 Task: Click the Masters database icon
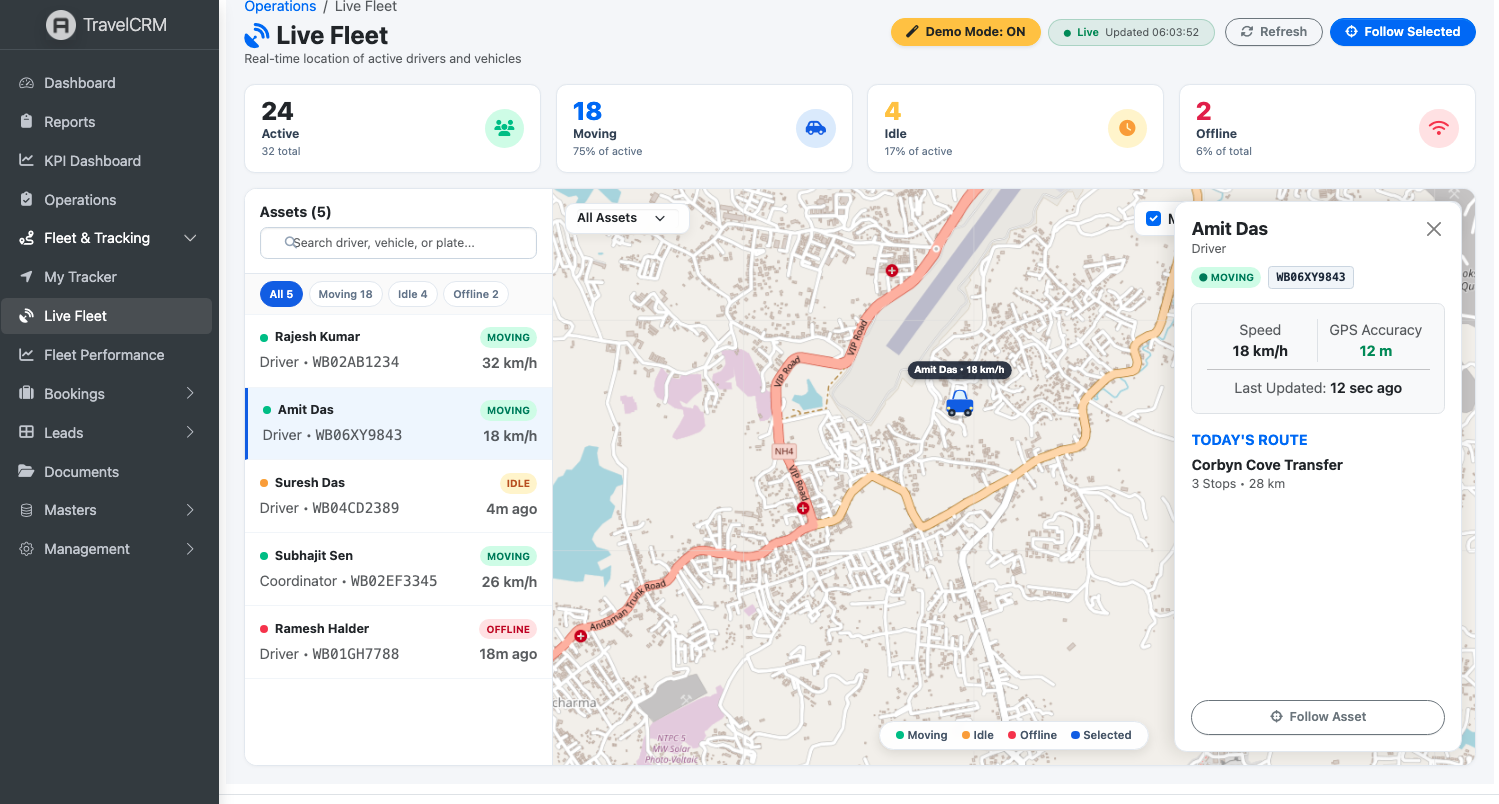[x=27, y=510]
